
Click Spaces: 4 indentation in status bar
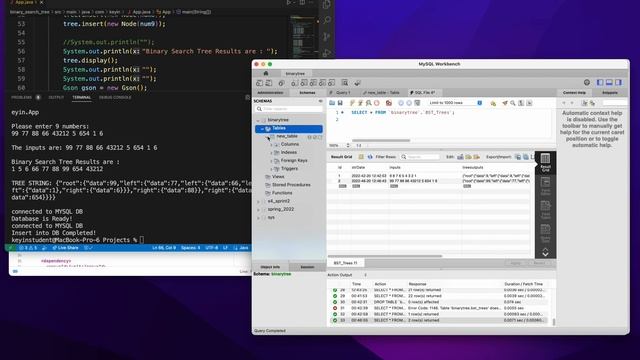(190, 248)
